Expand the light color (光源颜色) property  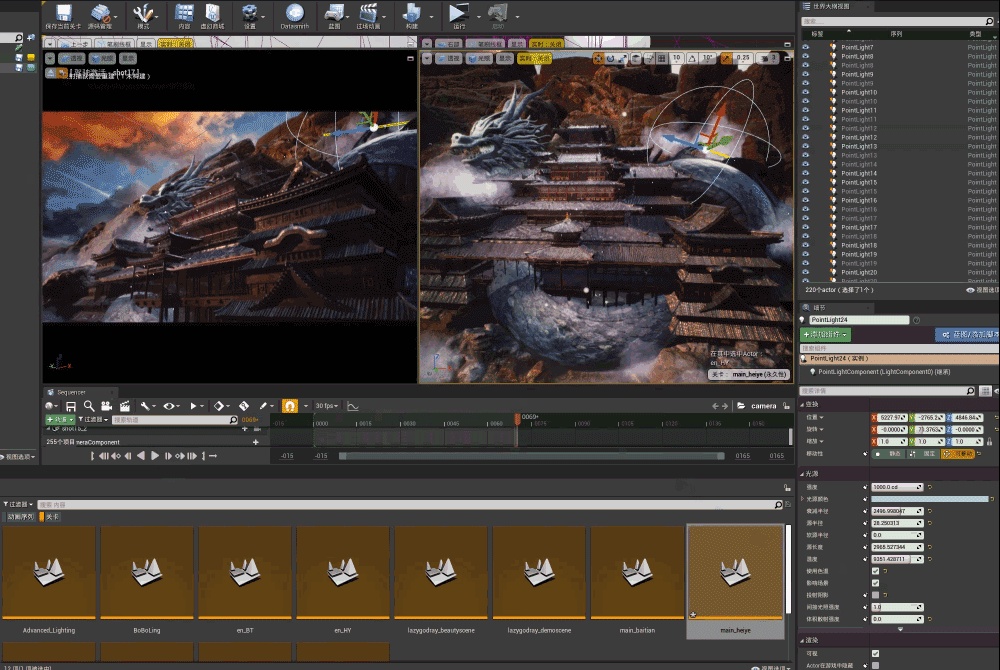coord(803,498)
